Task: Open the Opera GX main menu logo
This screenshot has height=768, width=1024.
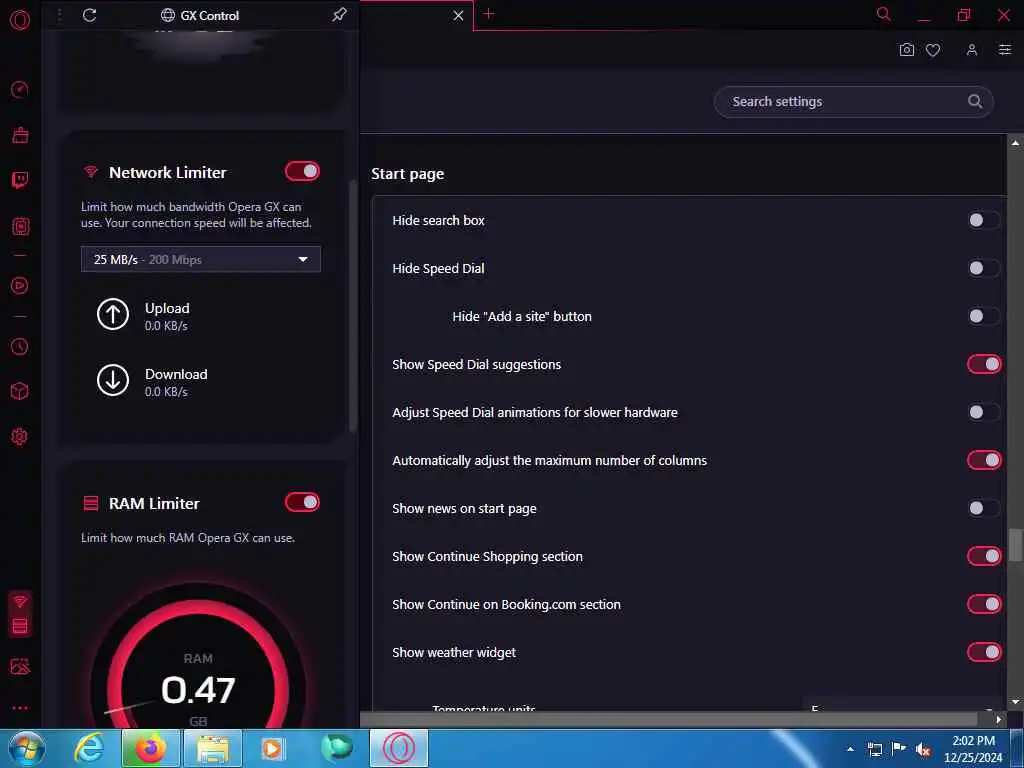Action: click(x=20, y=20)
